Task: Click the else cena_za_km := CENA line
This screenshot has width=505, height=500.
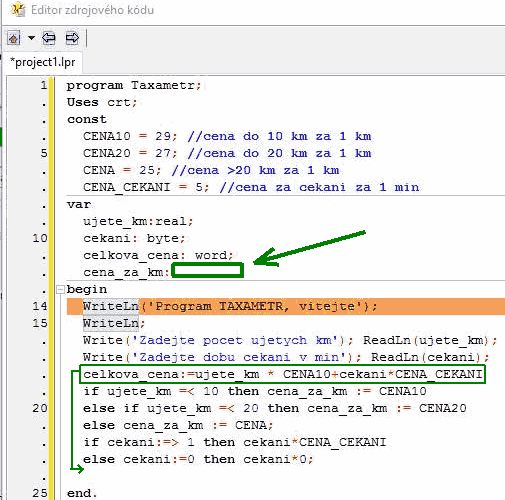Action: 178,425
